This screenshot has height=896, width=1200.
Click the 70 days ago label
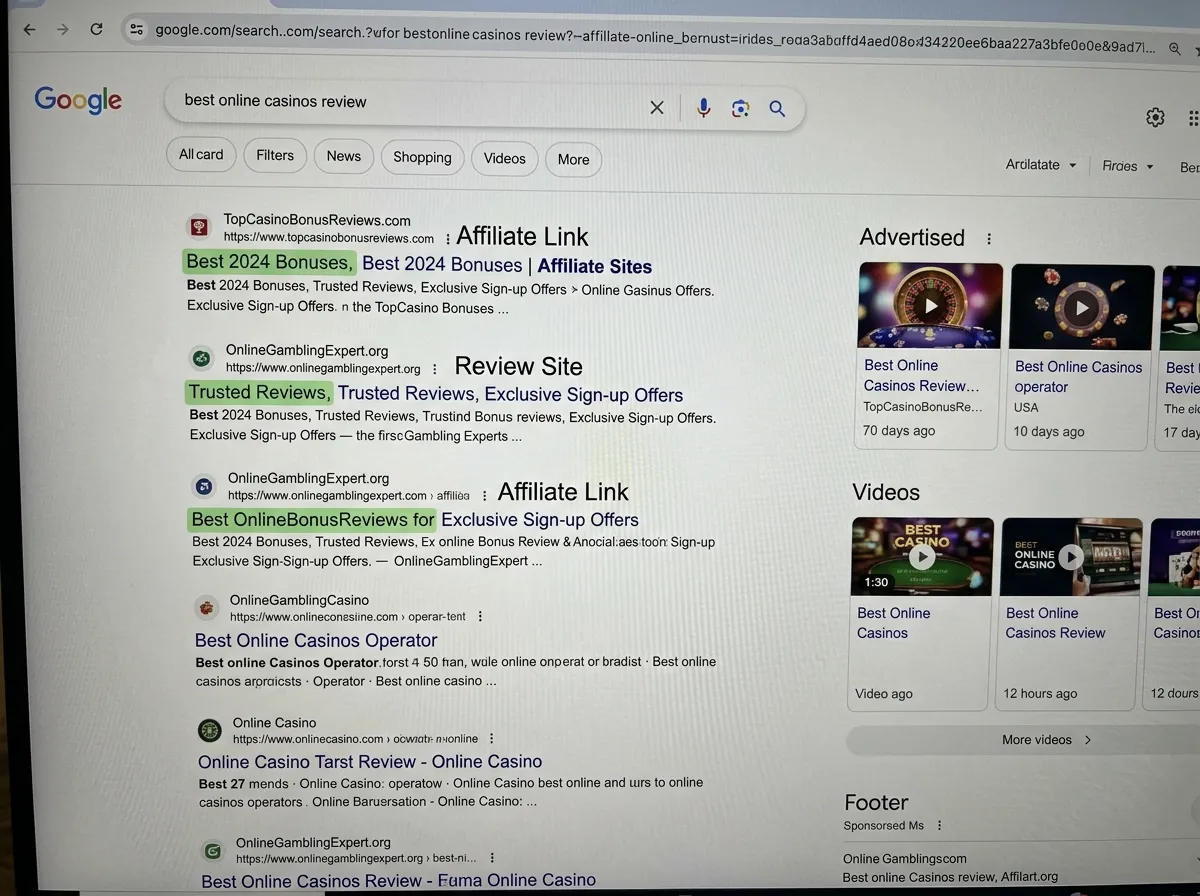[899, 431]
